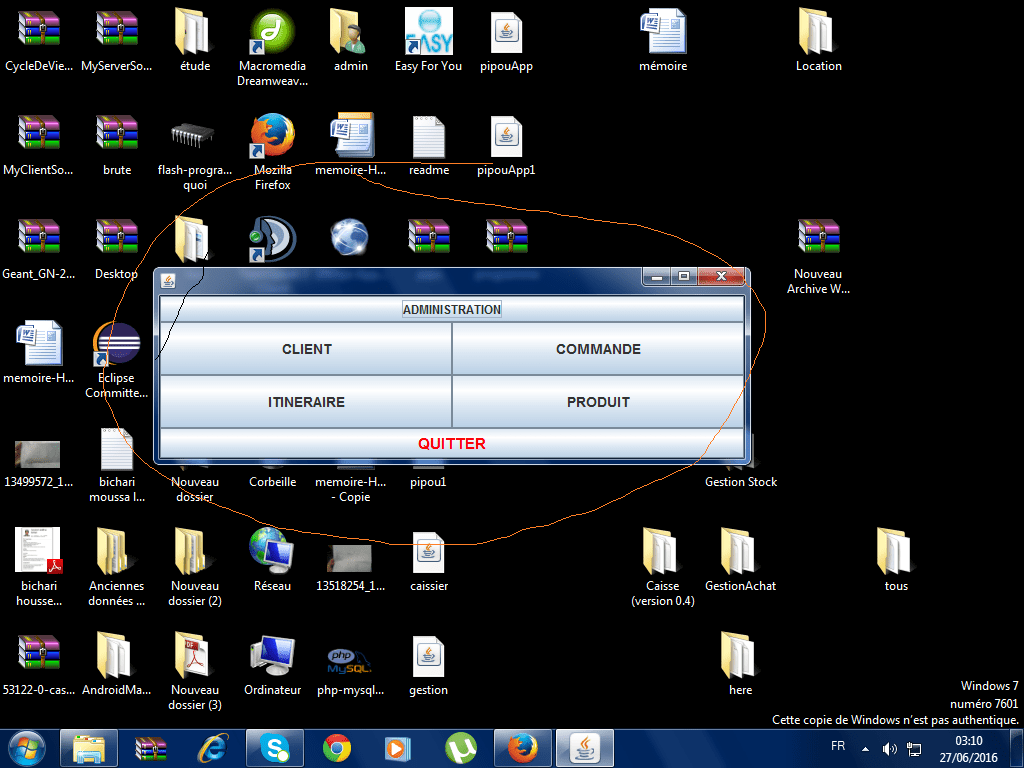Open the clock showing 03:10
The image size is (1024, 768).
click(968, 749)
